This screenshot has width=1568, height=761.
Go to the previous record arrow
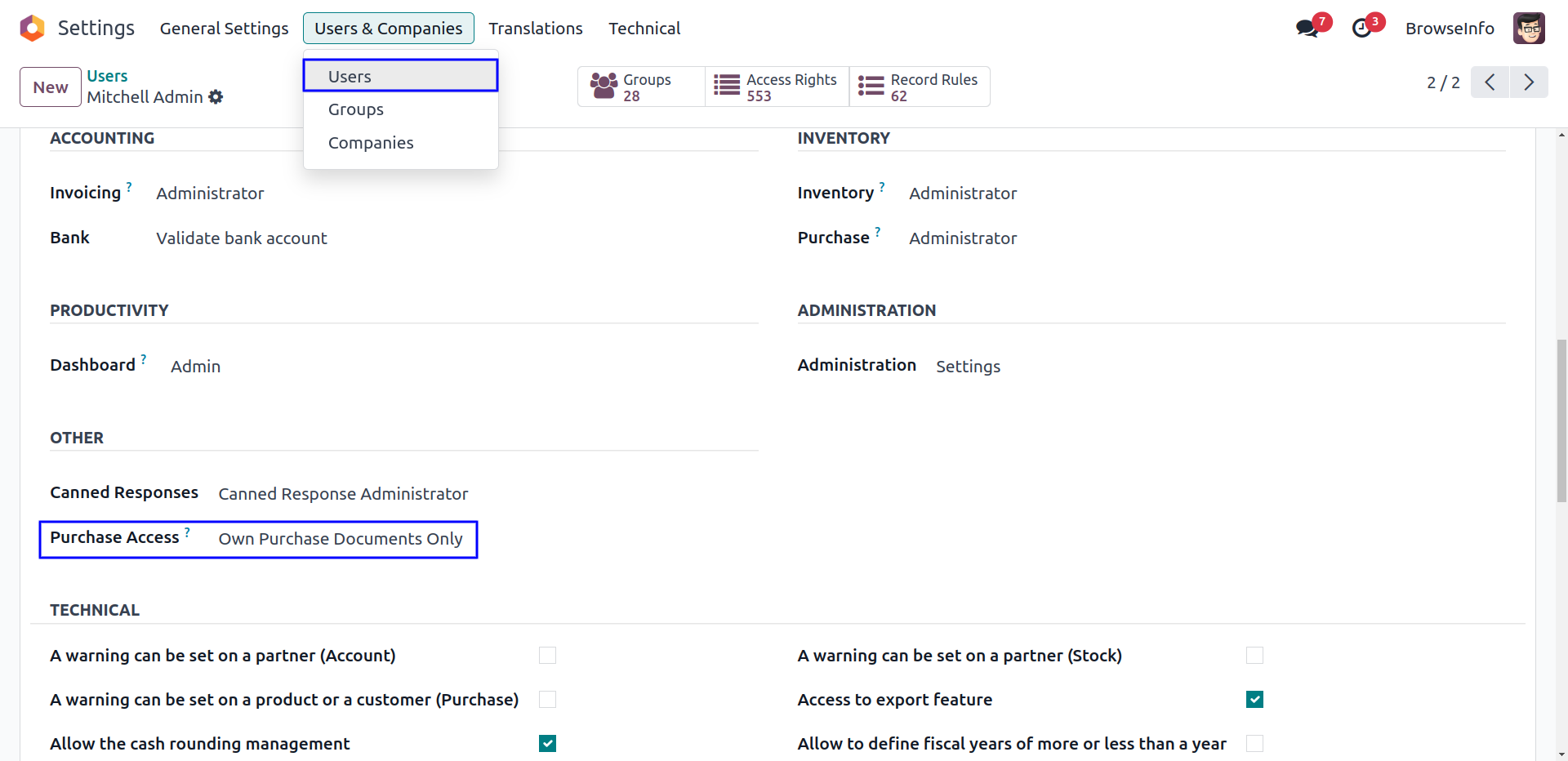1490,82
